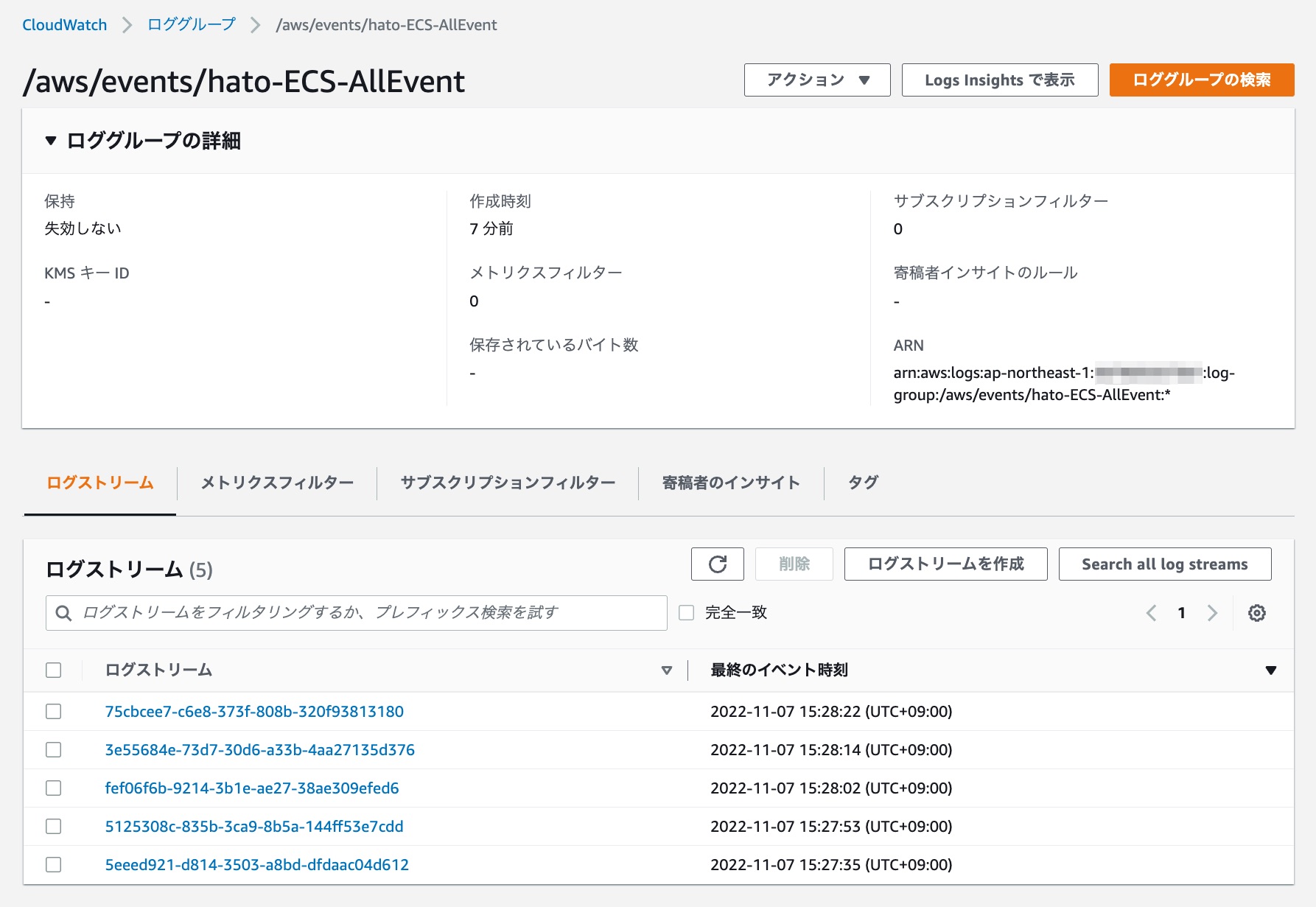Image resolution: width=1316 pixels, height=907 pixels.
Task: Click page number 1 in pagination
Action: coord(1182,612)
